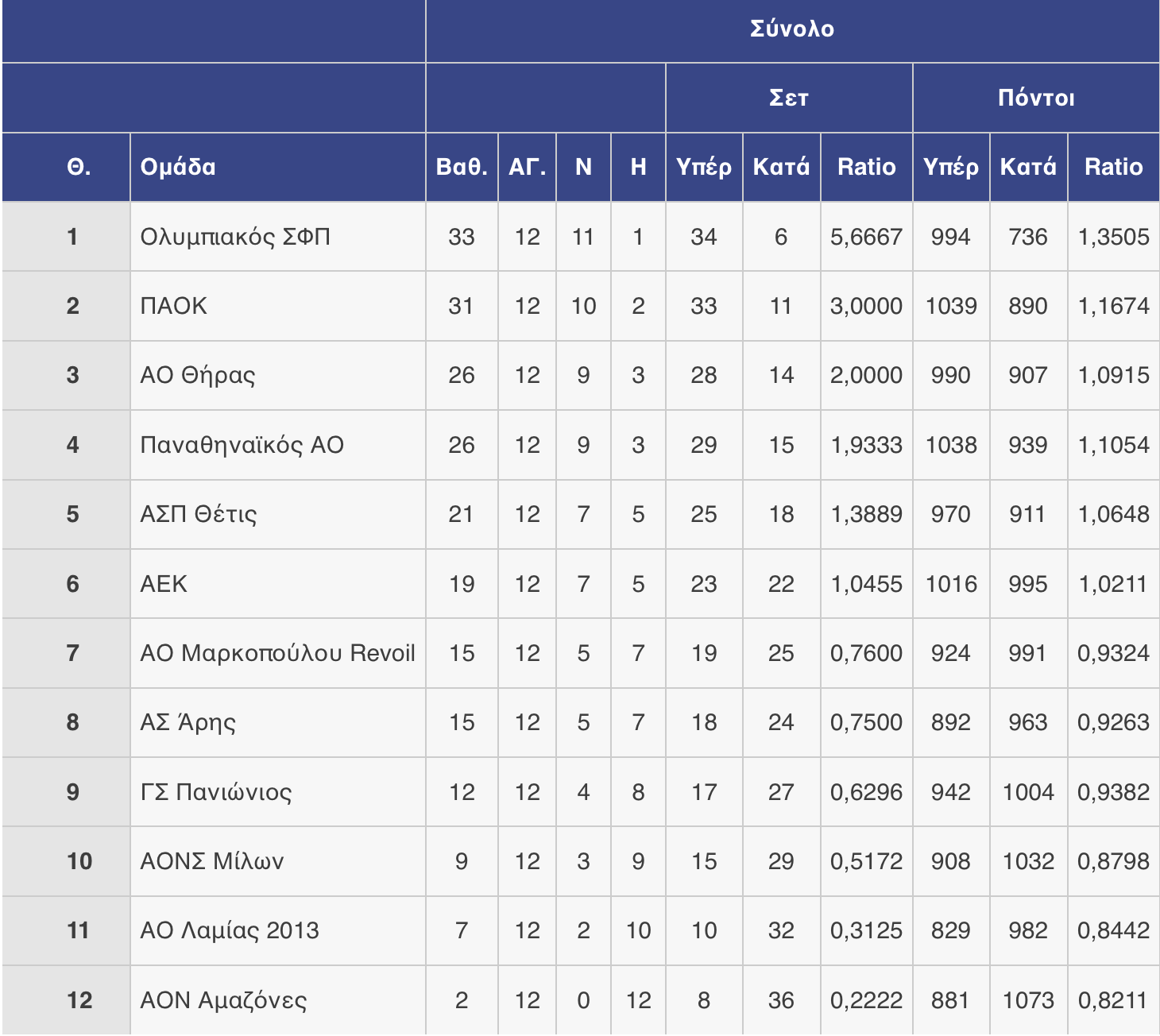Screen dimensions: 1160x1036
Task: Click the Πόντοι group header
Action: 1036,98
